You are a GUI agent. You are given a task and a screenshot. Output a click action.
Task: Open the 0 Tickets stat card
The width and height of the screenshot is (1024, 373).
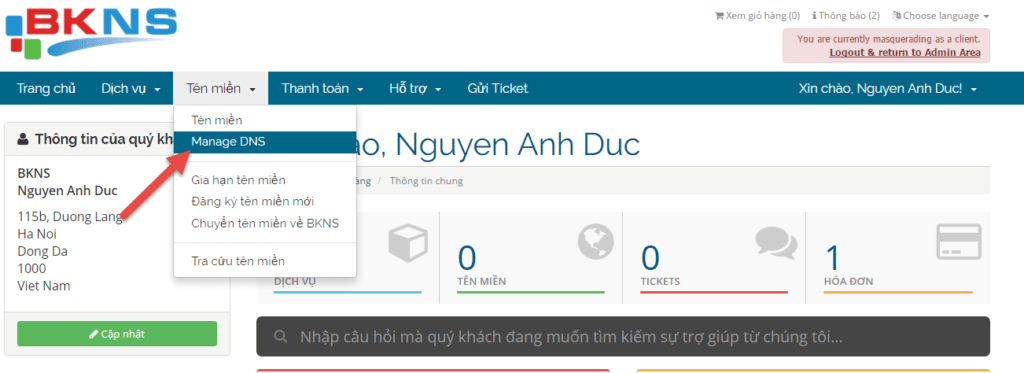coord(714,257)
